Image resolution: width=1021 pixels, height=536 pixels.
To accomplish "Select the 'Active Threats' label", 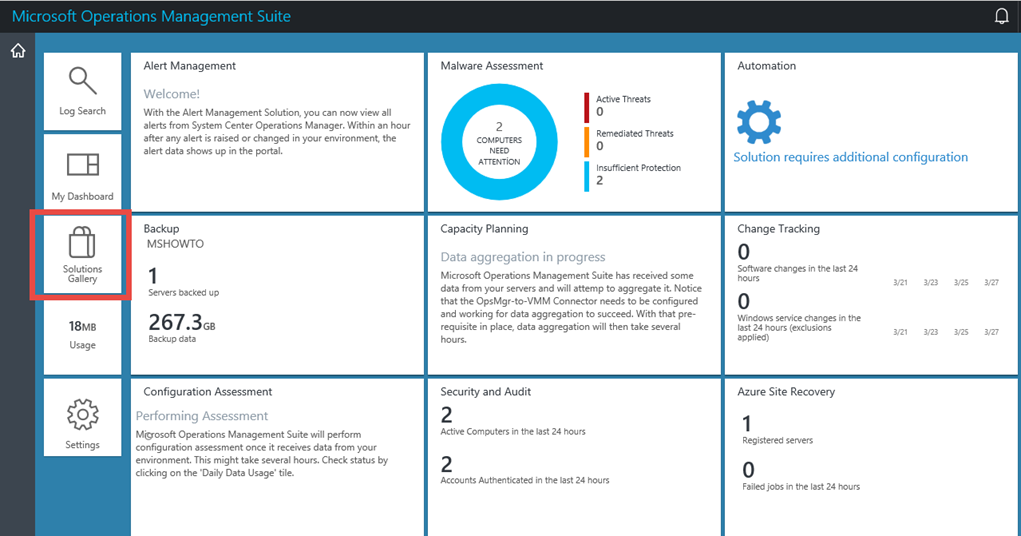I will [623, 99].
